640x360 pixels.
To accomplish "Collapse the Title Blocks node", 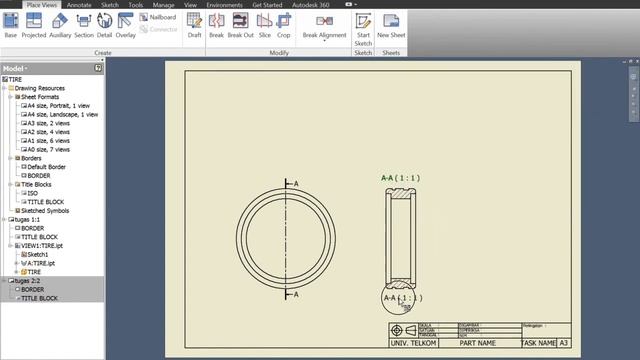I will pyautogui.click(x=11, y=184).
